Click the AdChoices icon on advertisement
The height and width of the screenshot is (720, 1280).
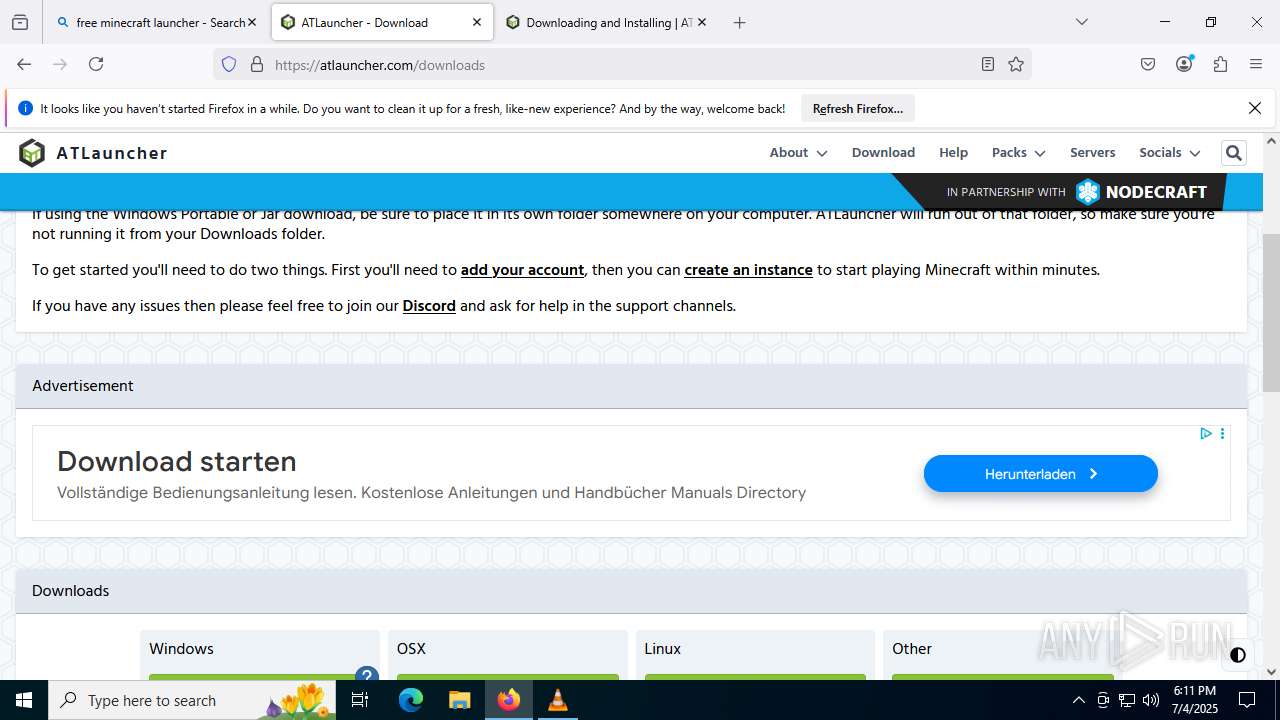[x=1206, y=433]
